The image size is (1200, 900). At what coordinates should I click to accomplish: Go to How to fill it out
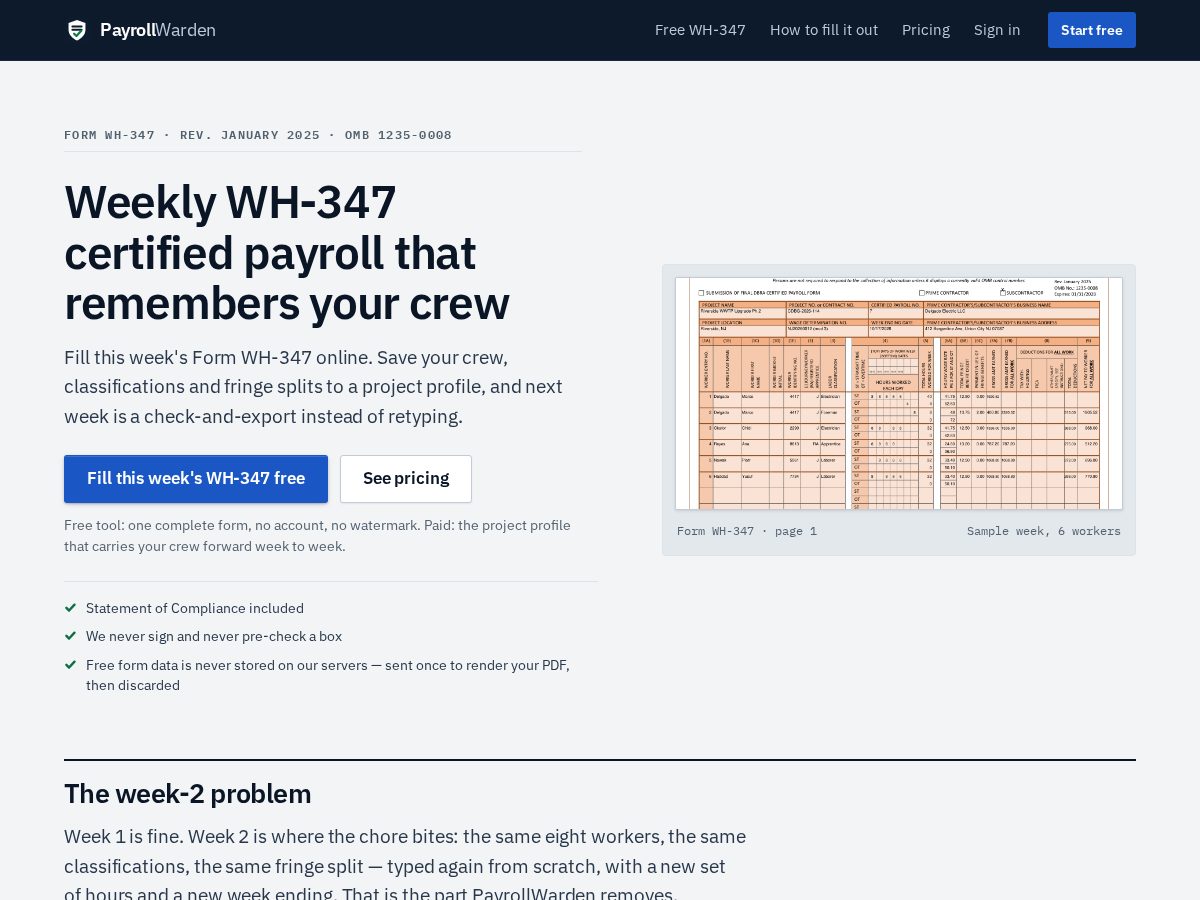point(824,30)
